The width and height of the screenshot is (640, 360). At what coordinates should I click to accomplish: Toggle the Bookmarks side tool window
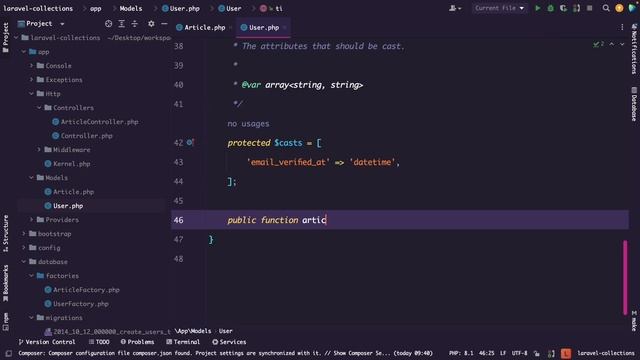6,284
